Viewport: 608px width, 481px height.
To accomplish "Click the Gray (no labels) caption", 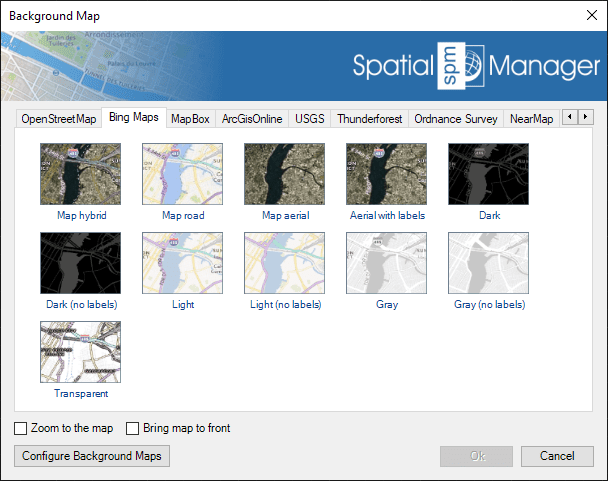I will 490,305.
